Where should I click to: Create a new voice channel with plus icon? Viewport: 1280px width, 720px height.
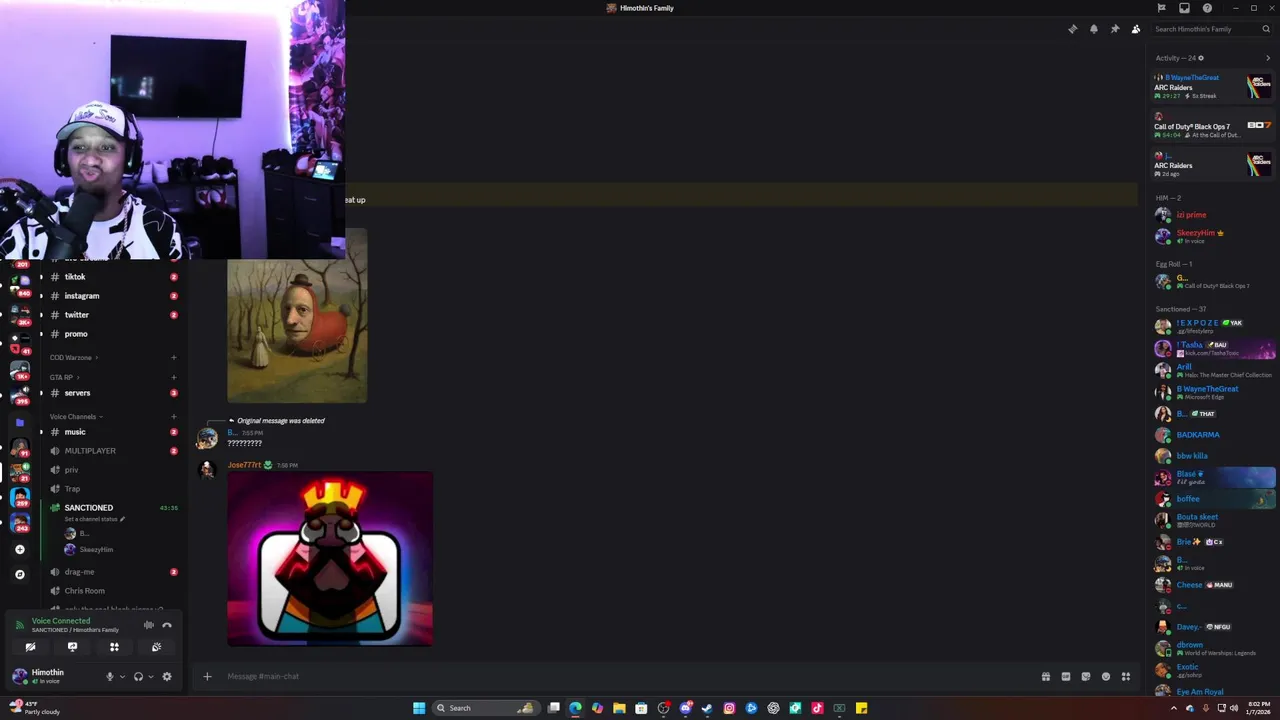coord(173,416)
